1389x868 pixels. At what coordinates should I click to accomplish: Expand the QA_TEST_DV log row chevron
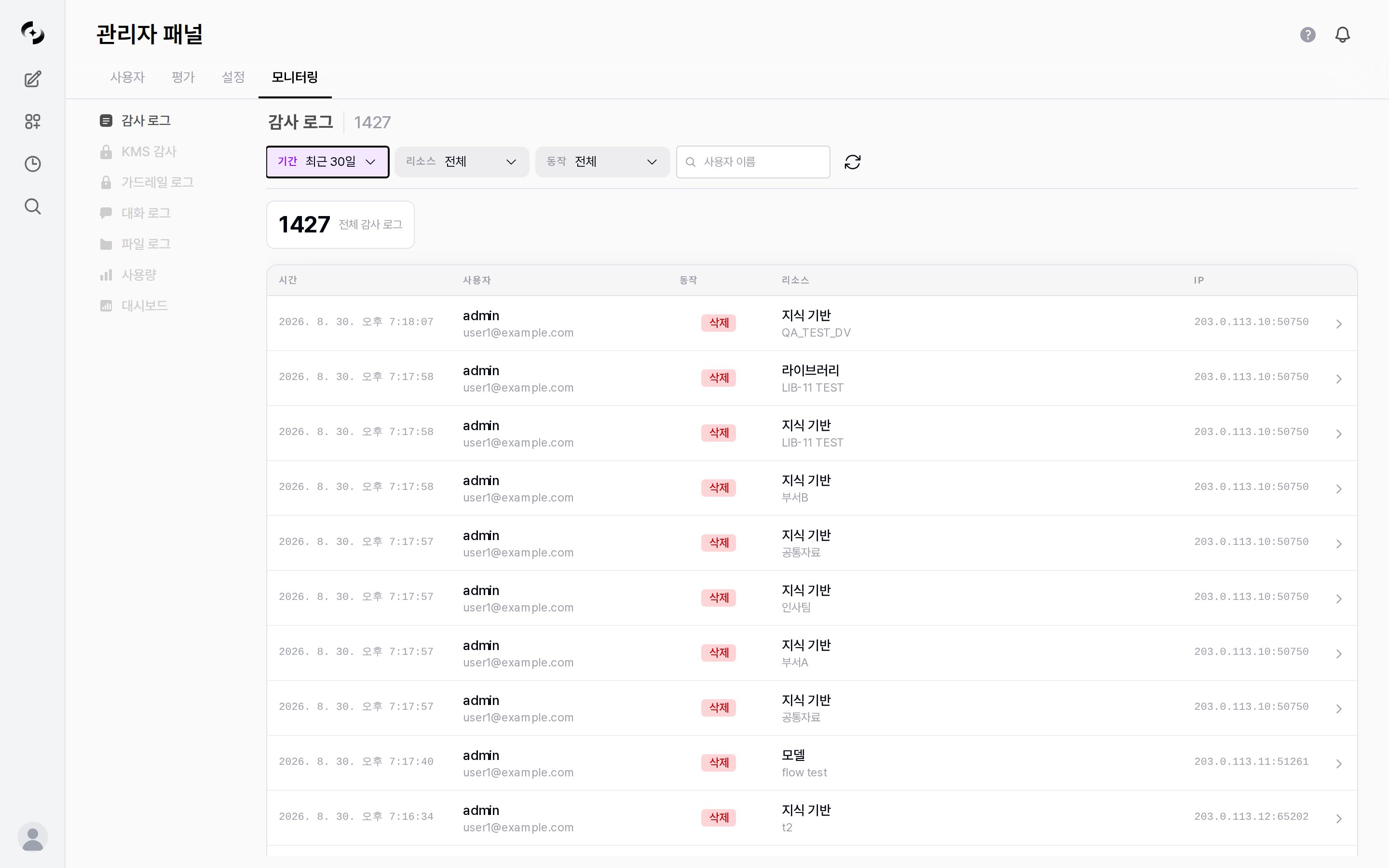[1338, 324]
